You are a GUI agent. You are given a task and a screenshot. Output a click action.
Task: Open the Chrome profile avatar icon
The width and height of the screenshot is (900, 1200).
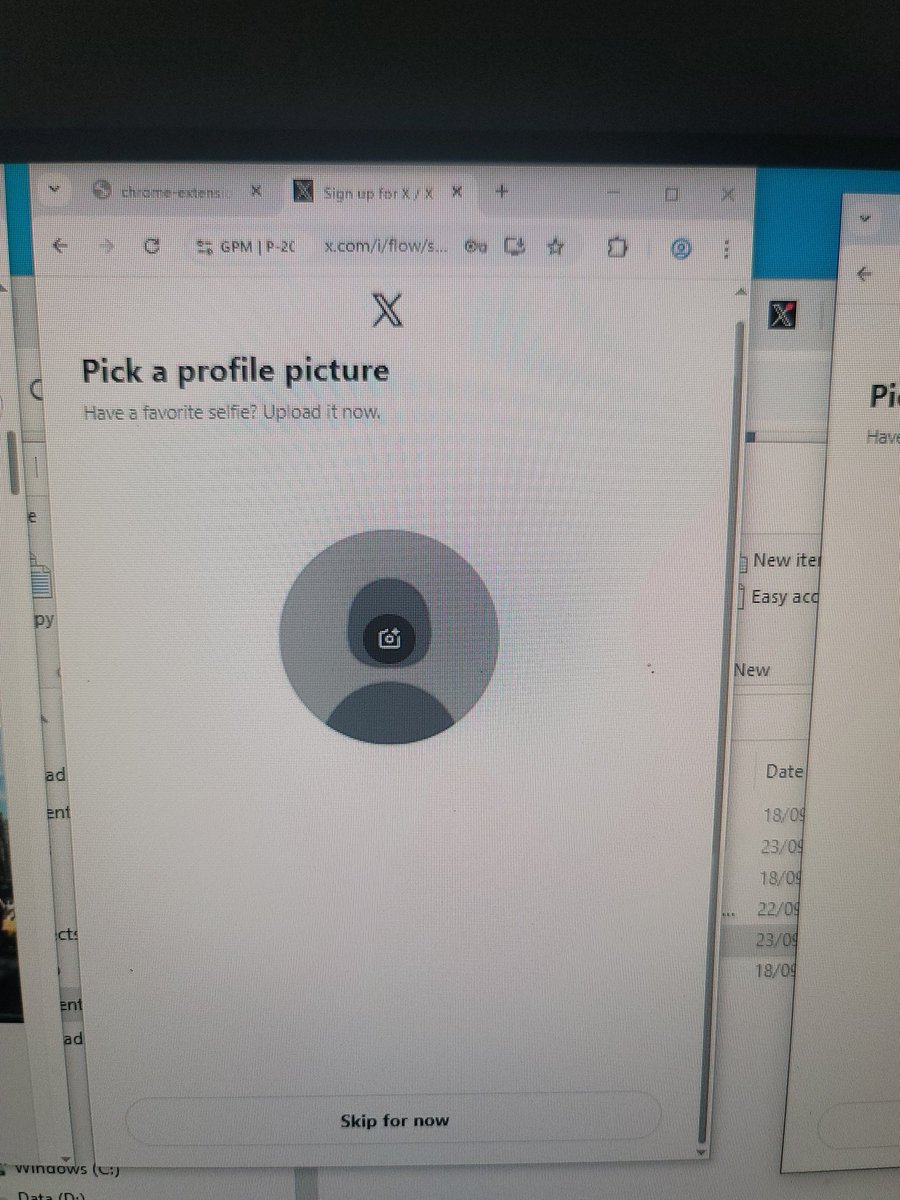pos(680,248)
